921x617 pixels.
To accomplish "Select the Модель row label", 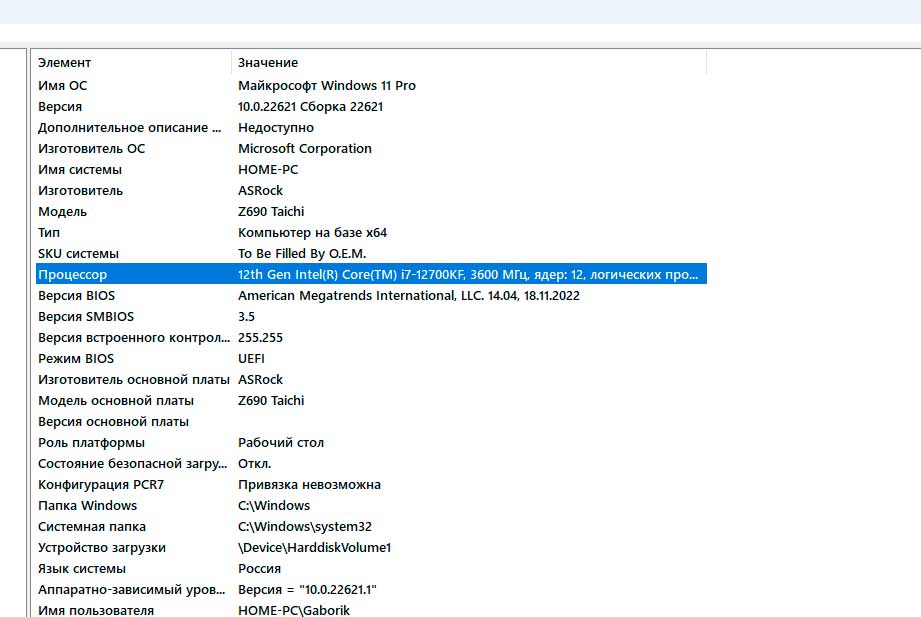I will pyautogui.click(x=62, y=212).
